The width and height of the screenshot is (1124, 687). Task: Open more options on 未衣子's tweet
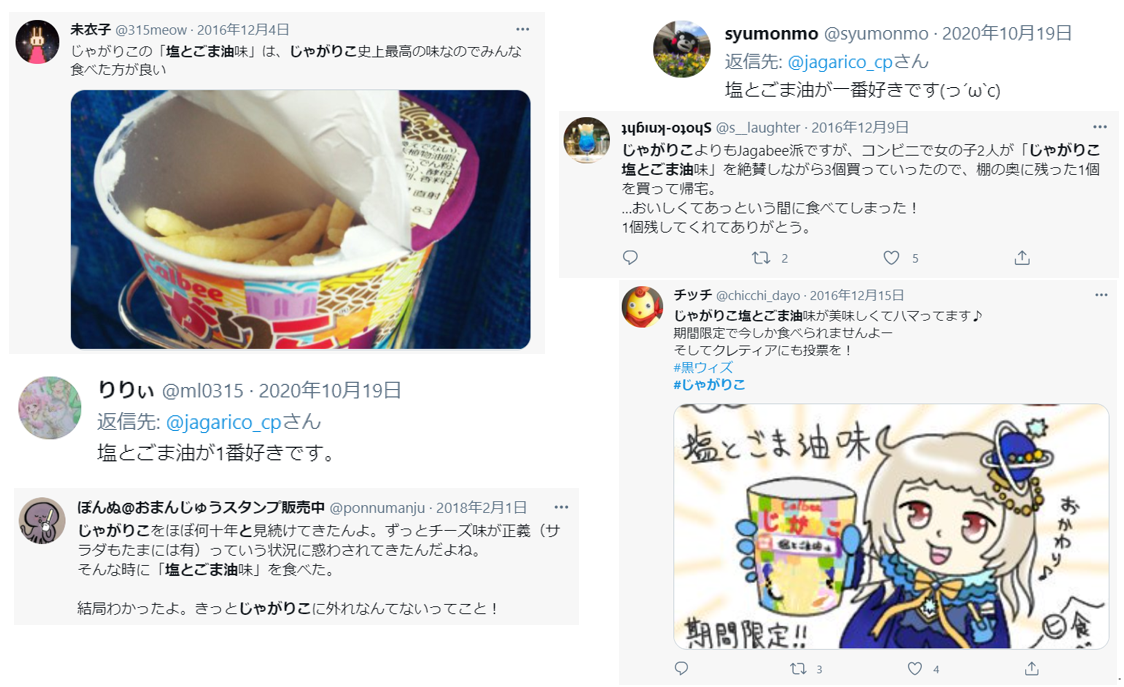523,29
